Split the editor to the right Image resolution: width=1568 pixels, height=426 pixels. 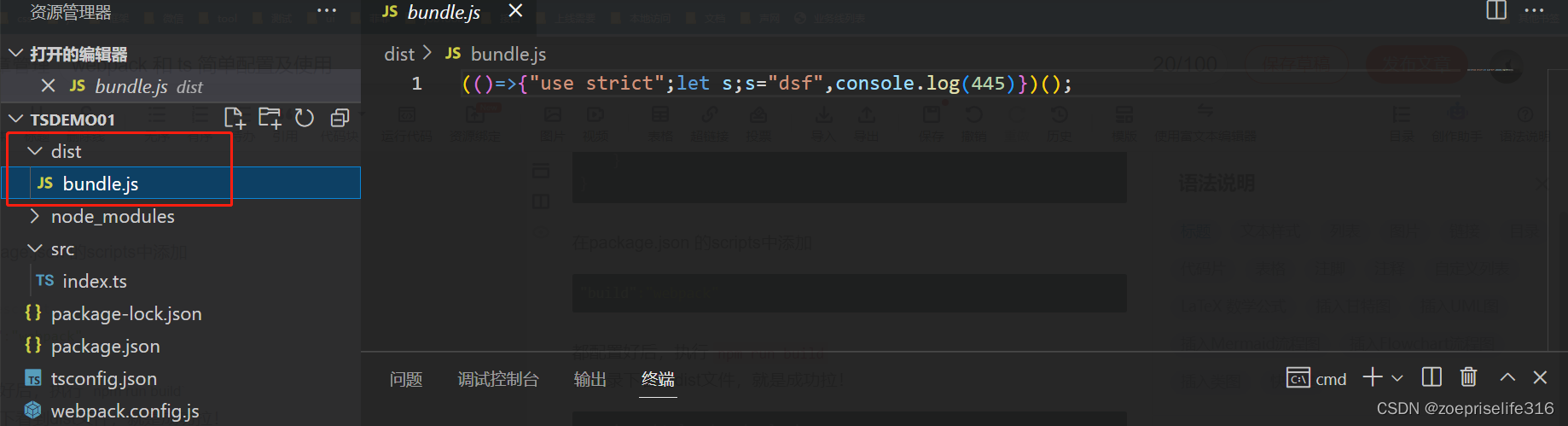click(x=1496, y=10)
